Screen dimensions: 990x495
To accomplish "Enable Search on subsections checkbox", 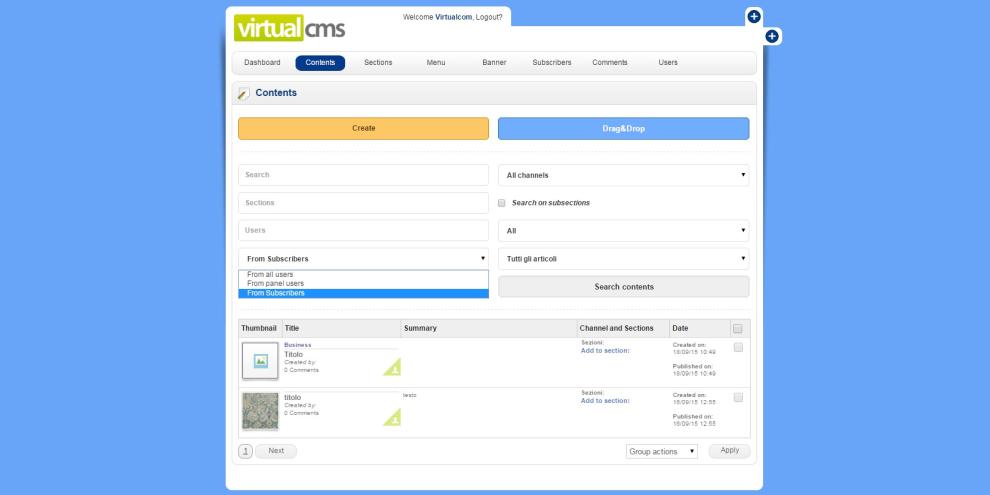I will 502,203.
